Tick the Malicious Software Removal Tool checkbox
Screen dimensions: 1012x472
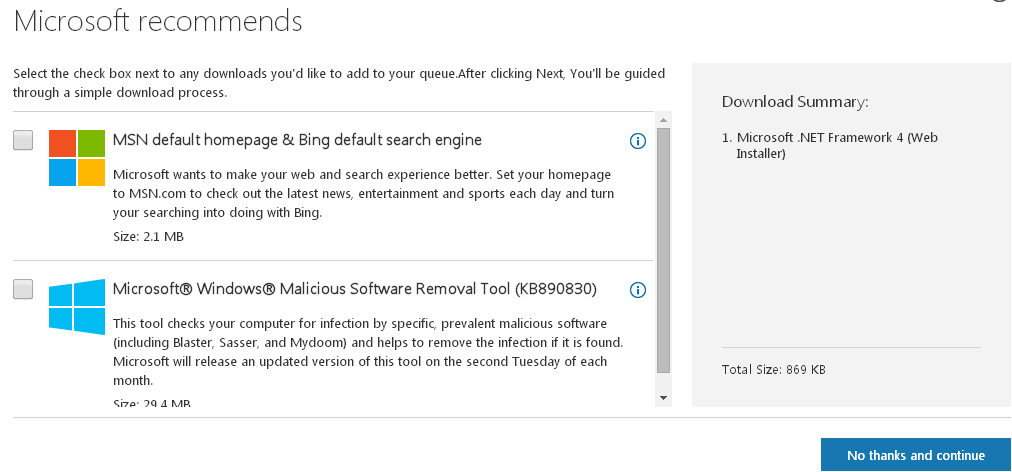23,289
